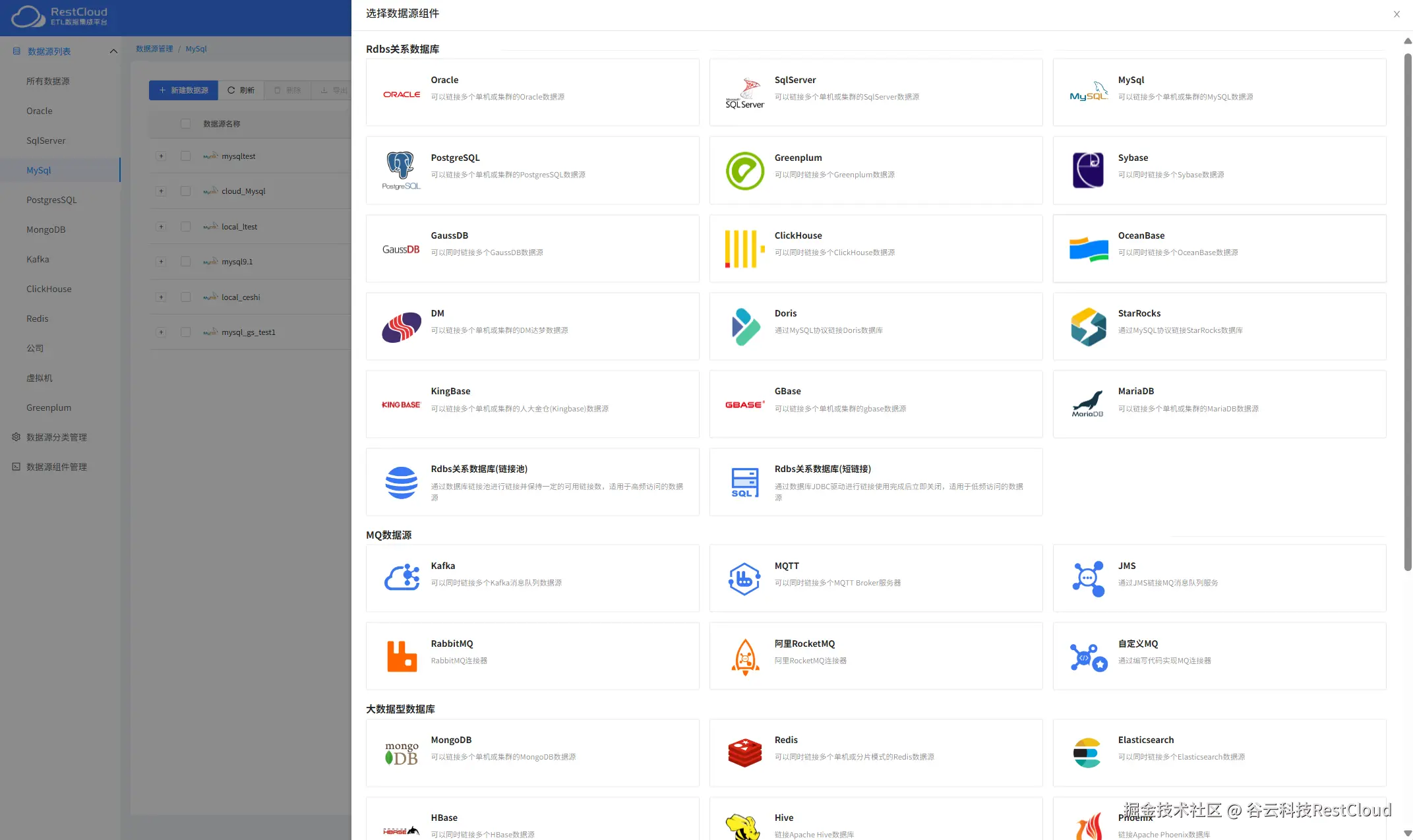Screen dimensions: 1413x840
Task: Click the Hive bee icon
Action: (744, 827)
